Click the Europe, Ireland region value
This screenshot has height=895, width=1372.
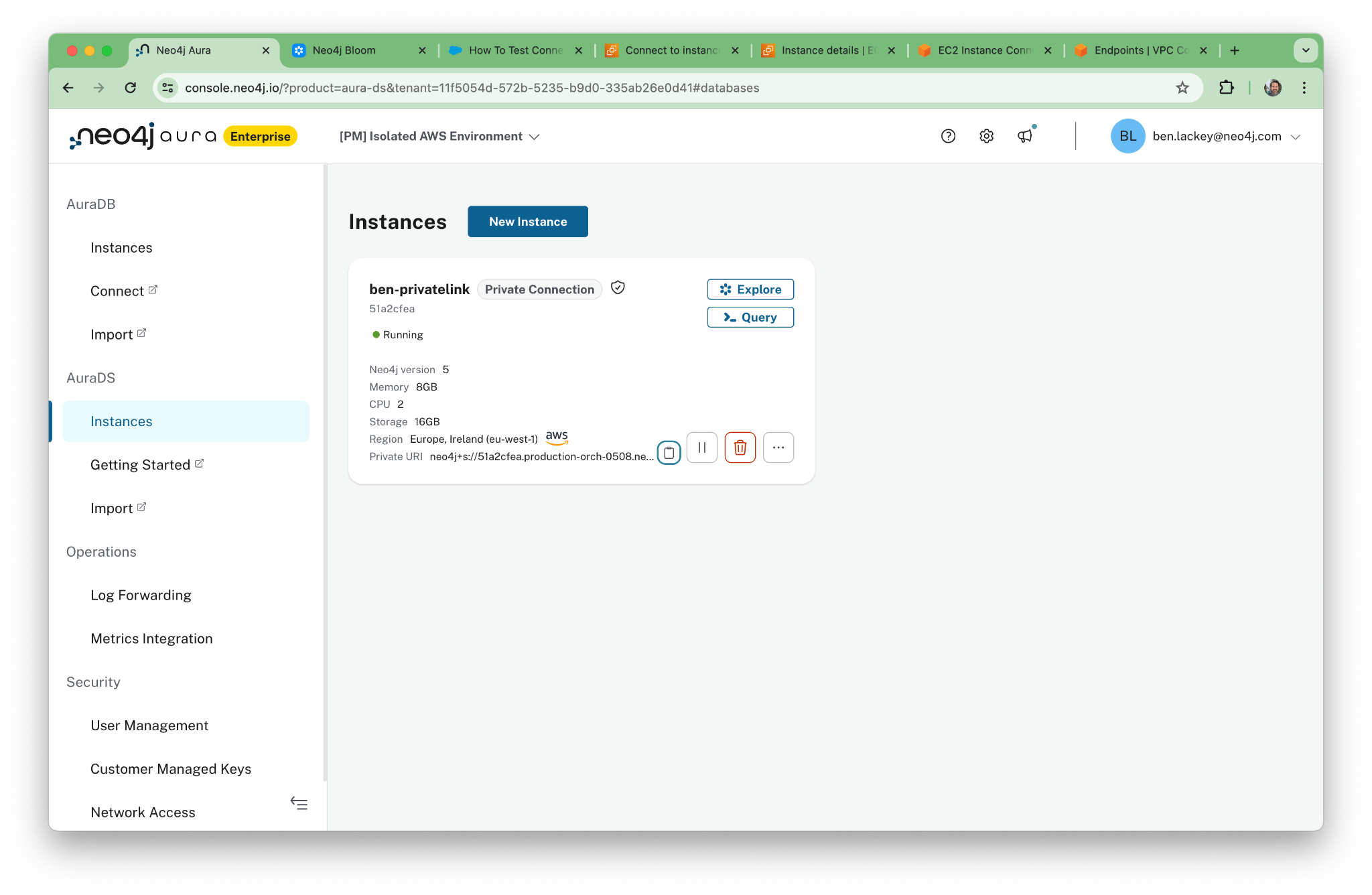tap(474, 439)
